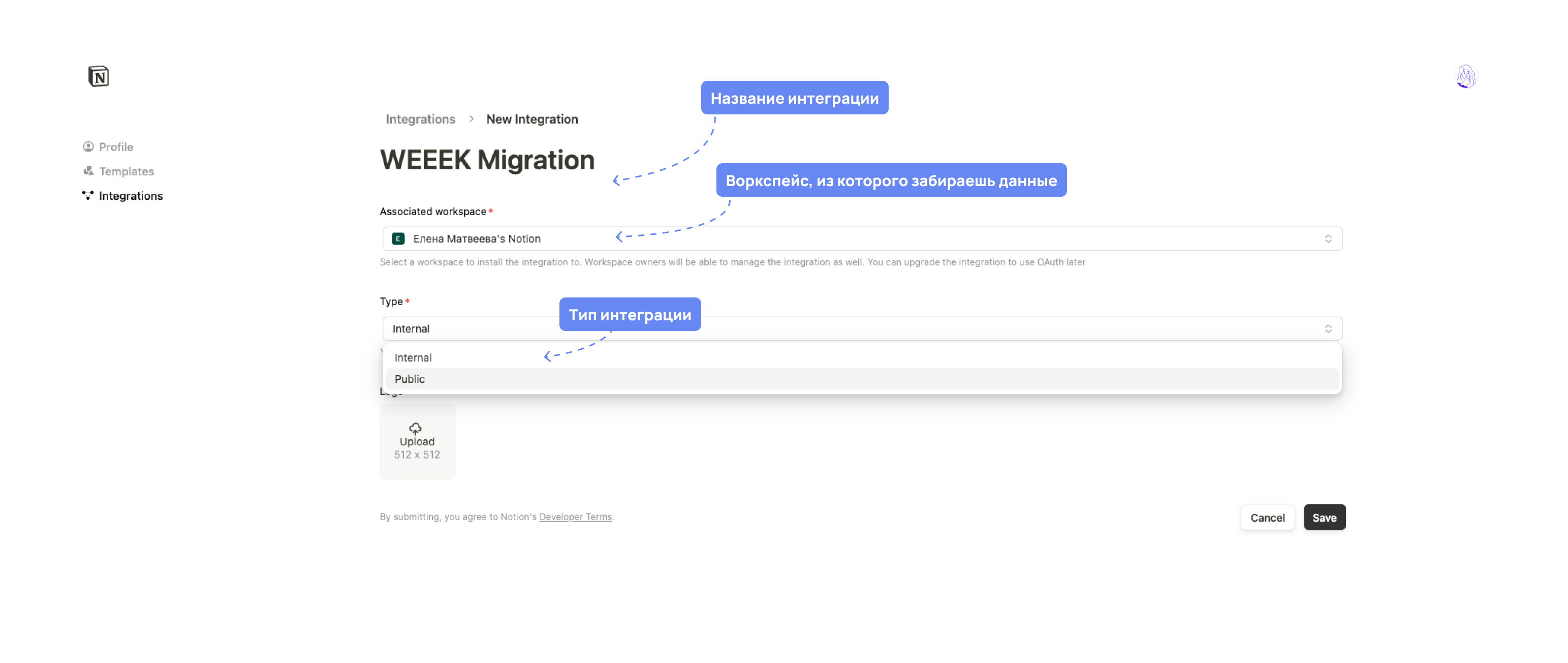Go to Templates in the sidebar
1568x663 pixels.
point(126,171)
